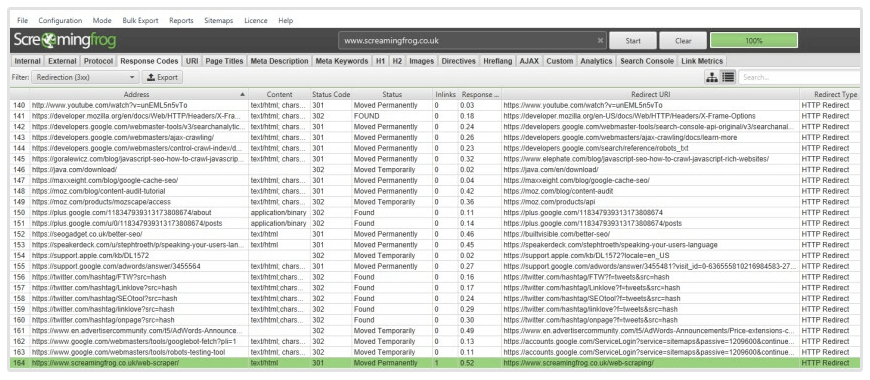Click the 100% crawl progress bar
870x380 pixels.
point(753,40)
